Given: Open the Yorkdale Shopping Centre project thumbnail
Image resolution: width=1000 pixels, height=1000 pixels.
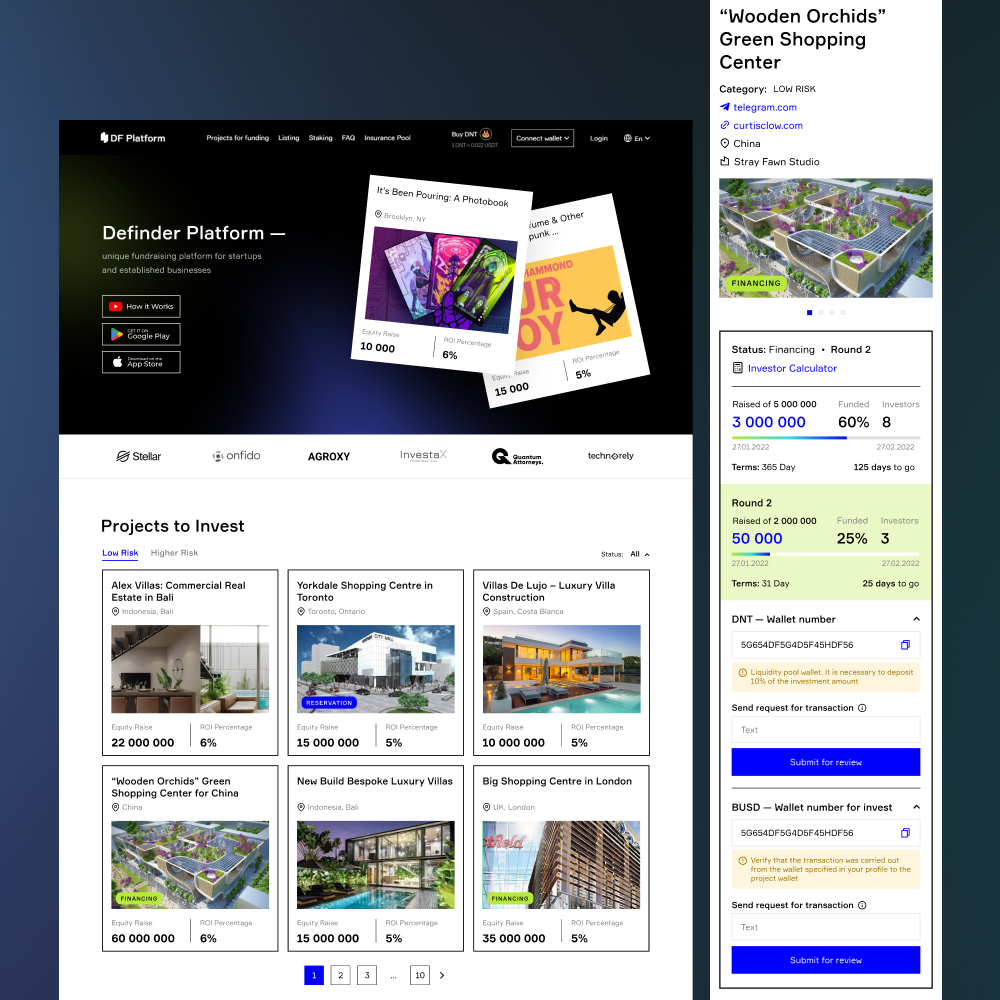Looking at the screenshot, I should click(x=376, y=668).
